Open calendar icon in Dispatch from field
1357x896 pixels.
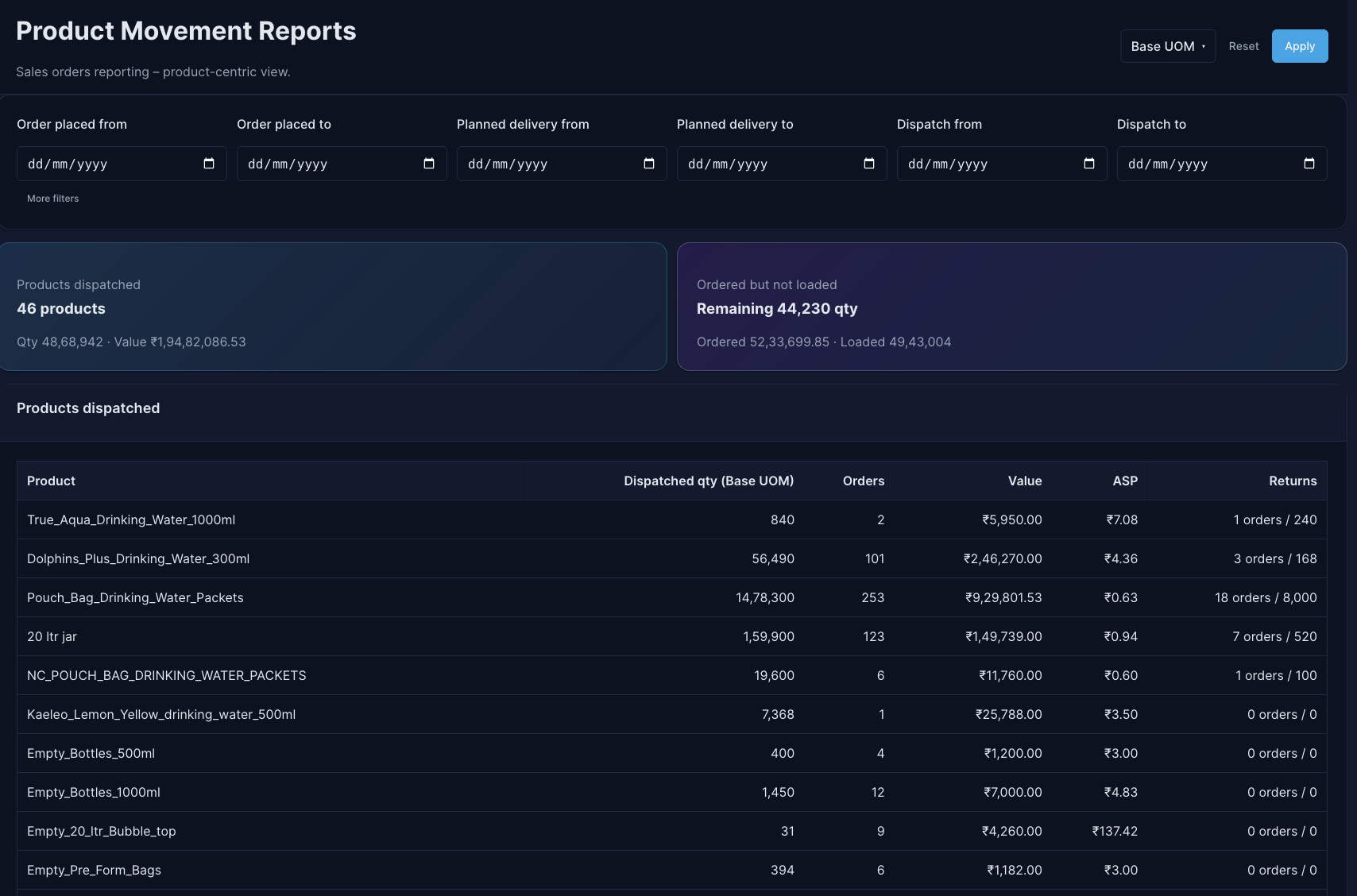[1089, 164]
